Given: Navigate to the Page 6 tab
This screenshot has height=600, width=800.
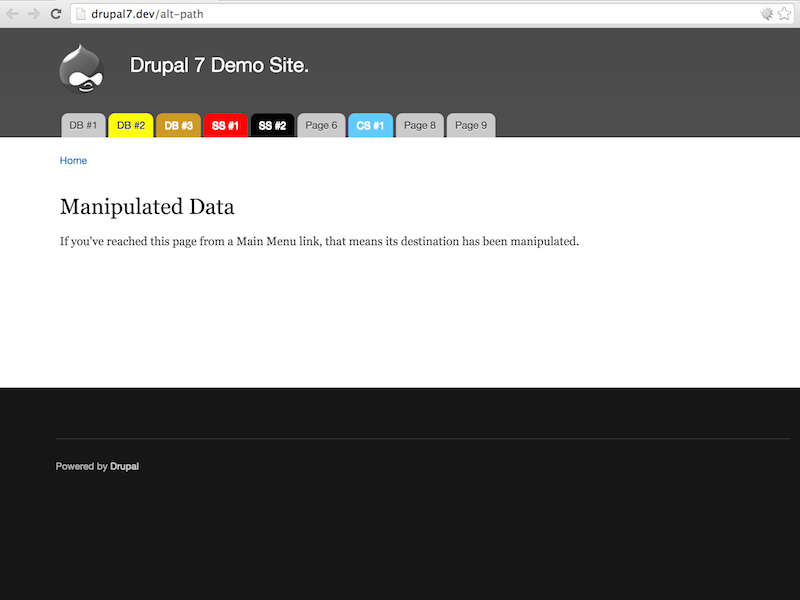Looking at the screenshot, I should pos(320,125).
